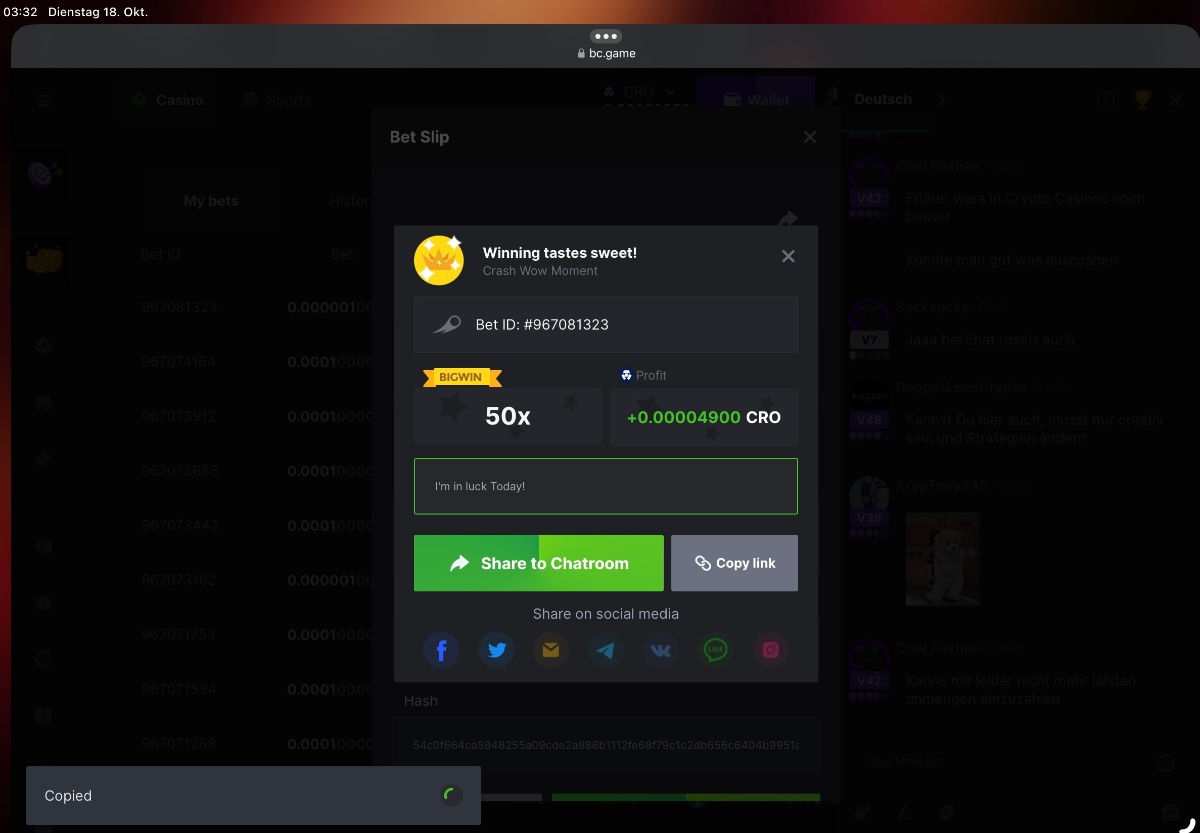Edit the "I'm in luck Today!" message field
This screenshot has height=833, width=1200.
pos(606,486)
